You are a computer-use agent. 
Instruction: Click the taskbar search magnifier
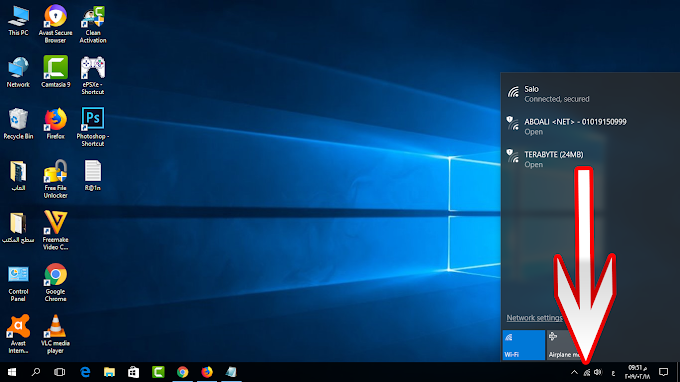[x=36, y=372]
